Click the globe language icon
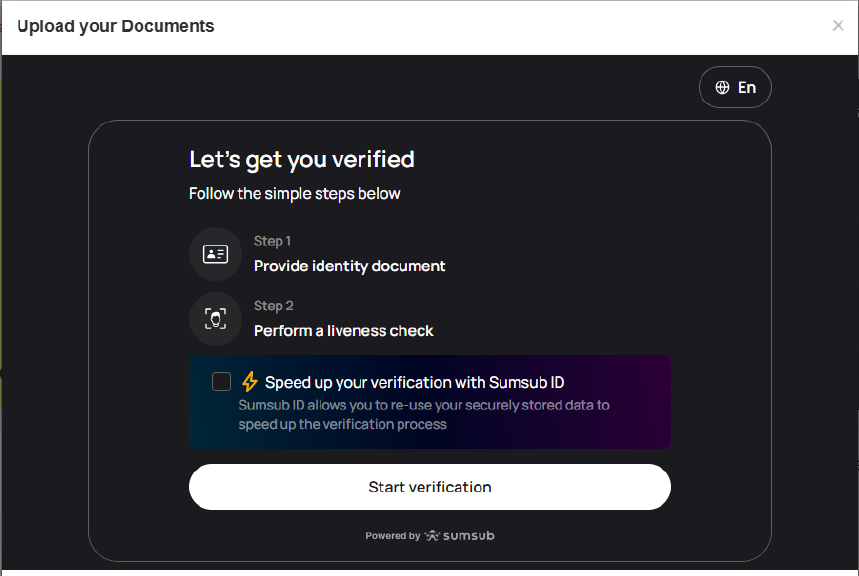 [722, 88]
